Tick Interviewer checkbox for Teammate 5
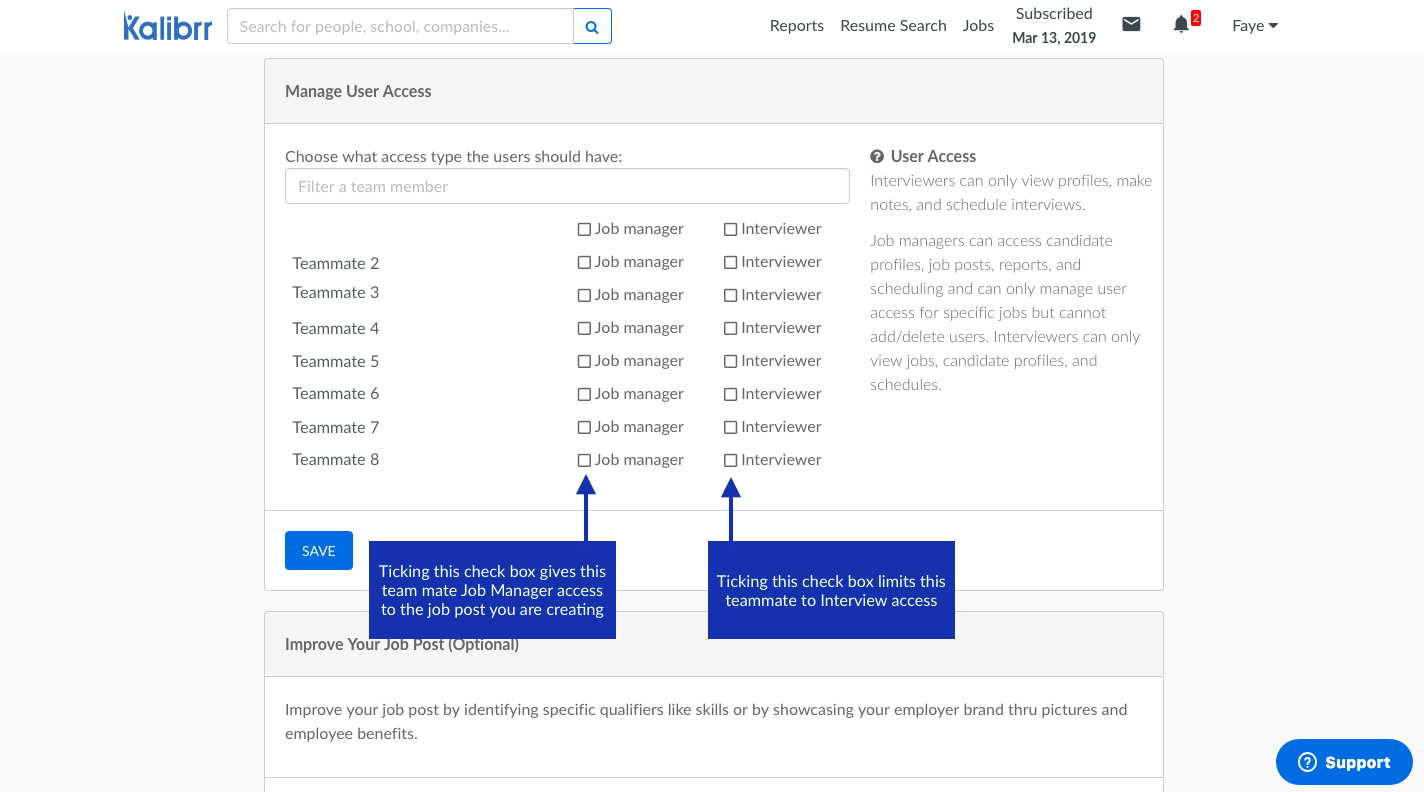1424x792 pixels. tap(731, 362)
